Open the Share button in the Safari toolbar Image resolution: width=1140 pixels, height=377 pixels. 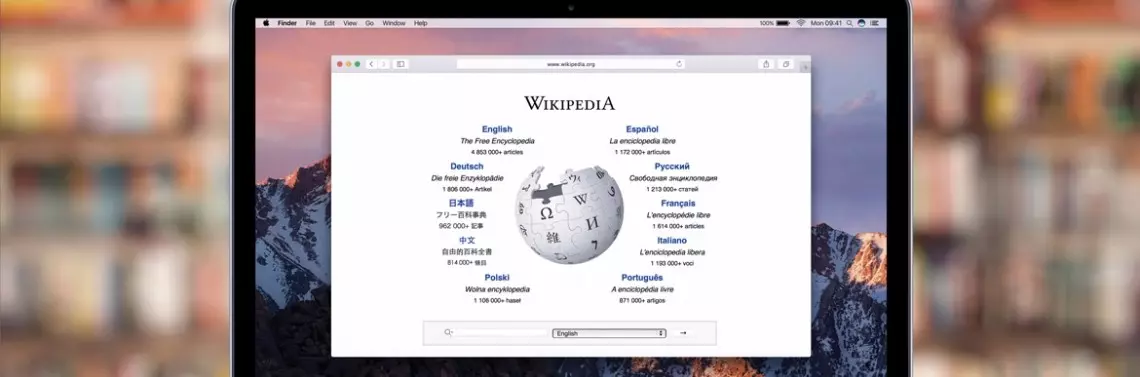pos(766,64)
